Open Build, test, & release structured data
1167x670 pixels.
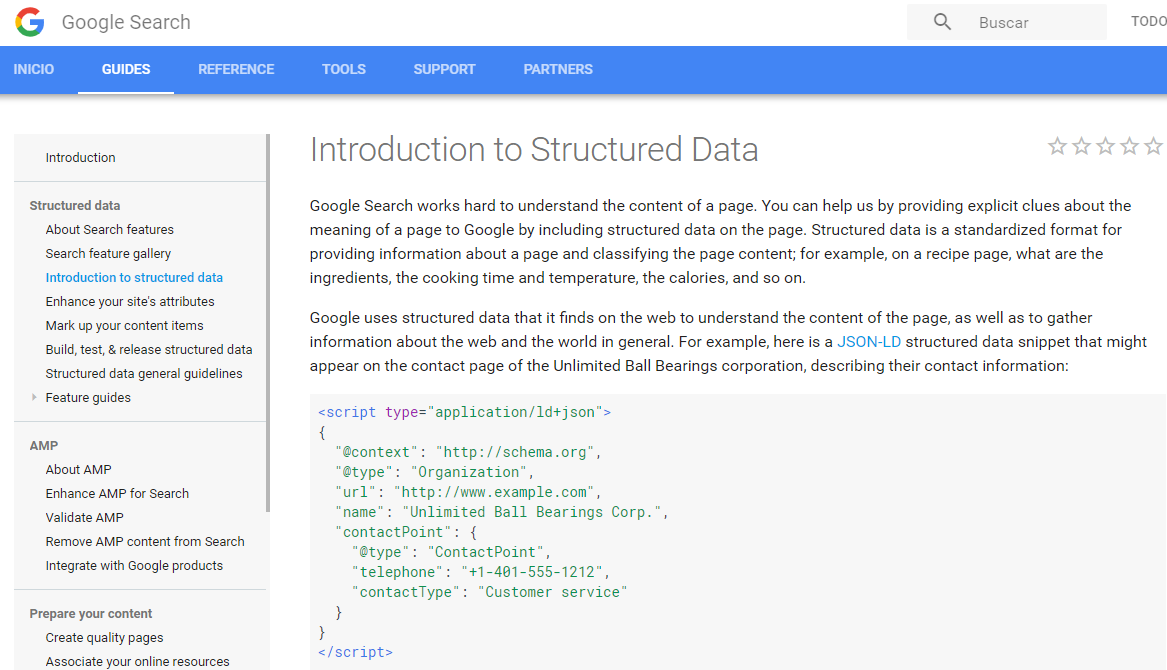(x=149, y=349)
